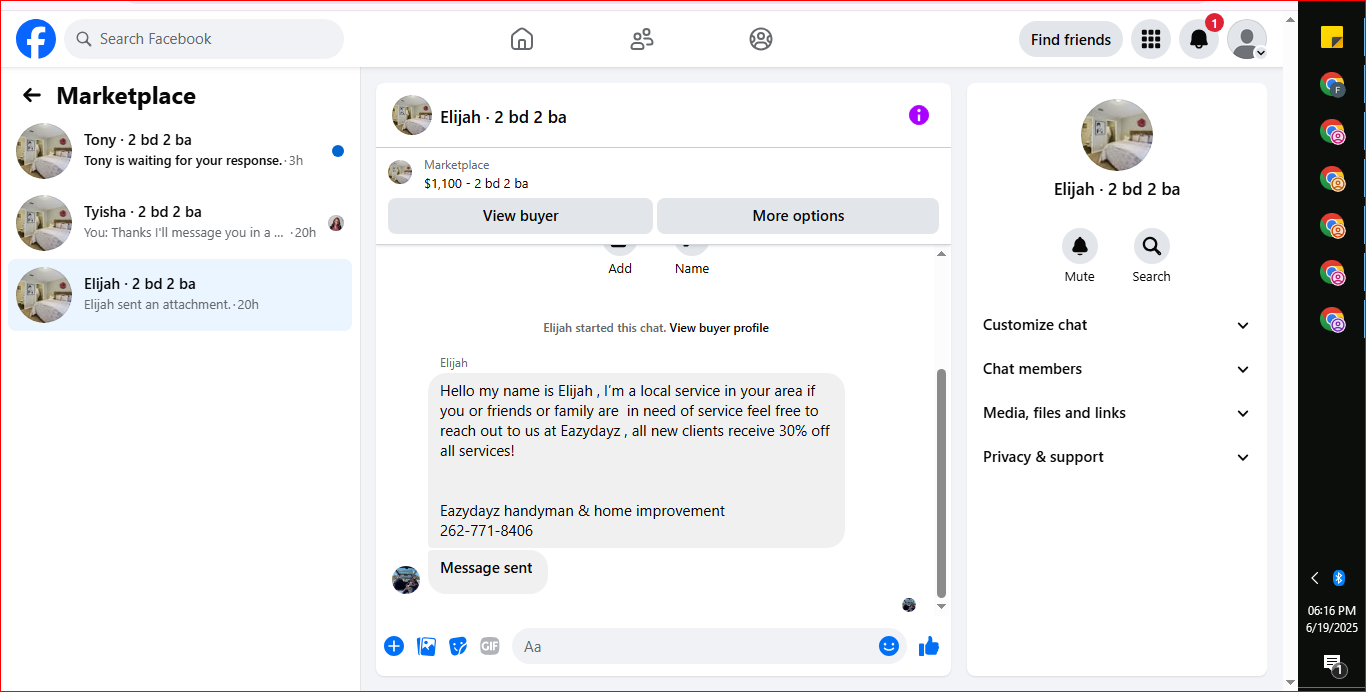Screen dimensions: 1366x692
Task: Click Tony's blue unread dot
Action: (338, 151)
